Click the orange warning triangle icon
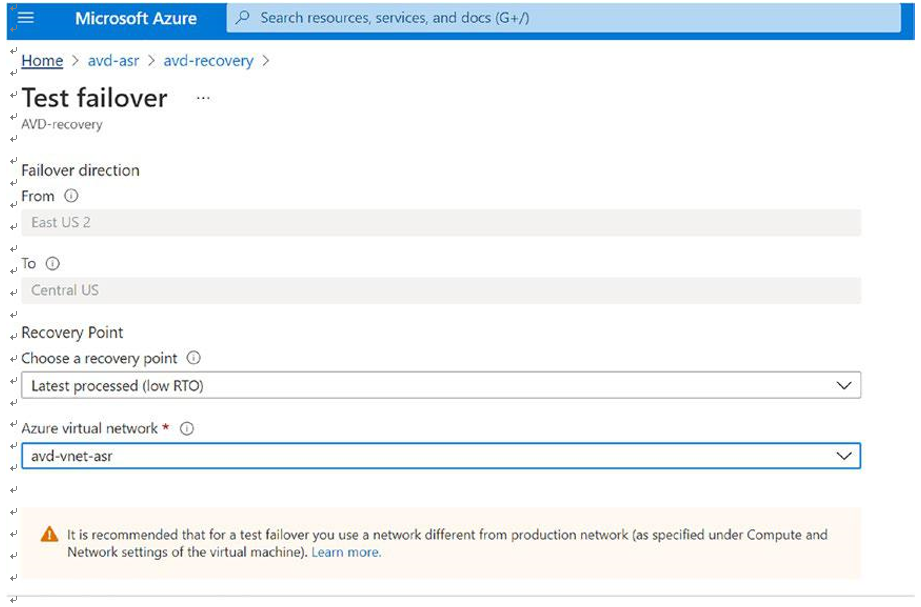Screen dimensions: 921x607 pos(49,534)
